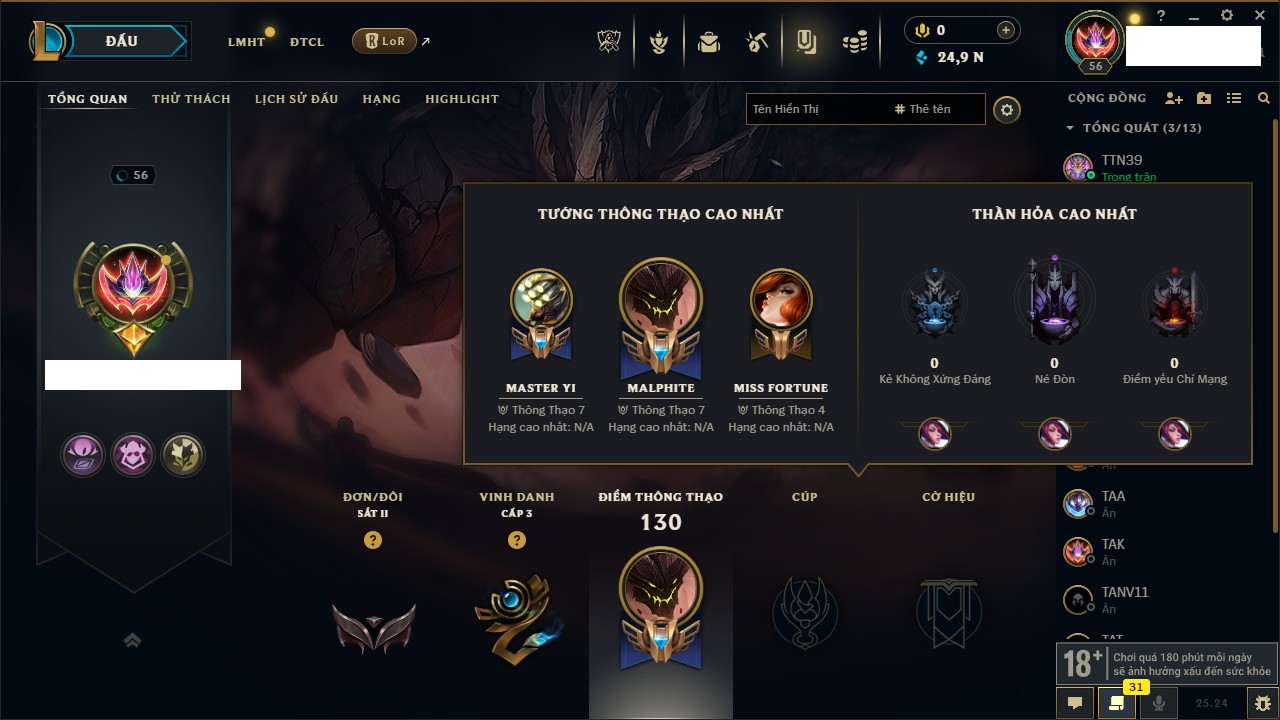Open the Profile banner icon
This screenshot has width=1280, height=720.
click(x=806, y=42)
